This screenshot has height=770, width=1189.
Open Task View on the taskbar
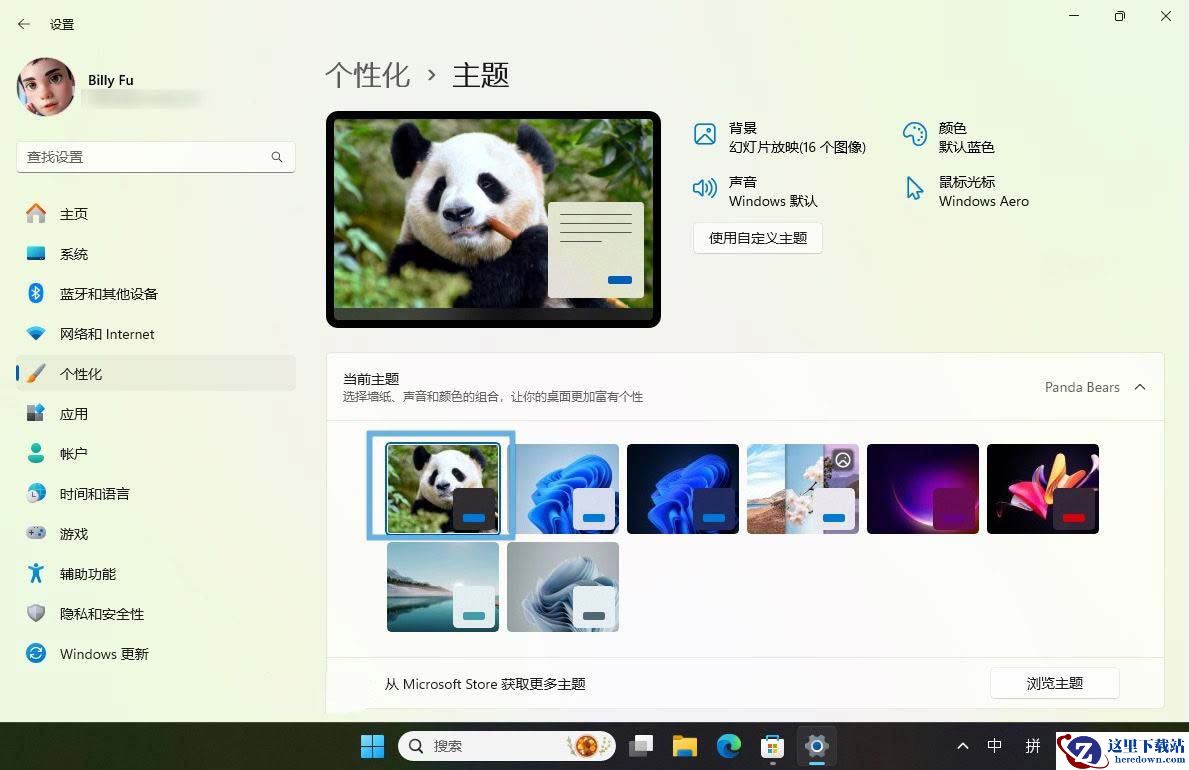[641, 746]
